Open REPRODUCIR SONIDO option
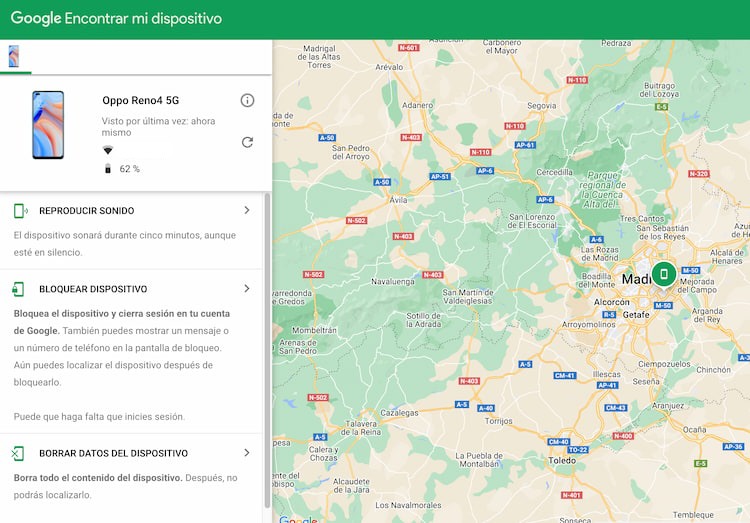Image resolution: width=750 pixels, height=523 pixels. coord(87,211)
